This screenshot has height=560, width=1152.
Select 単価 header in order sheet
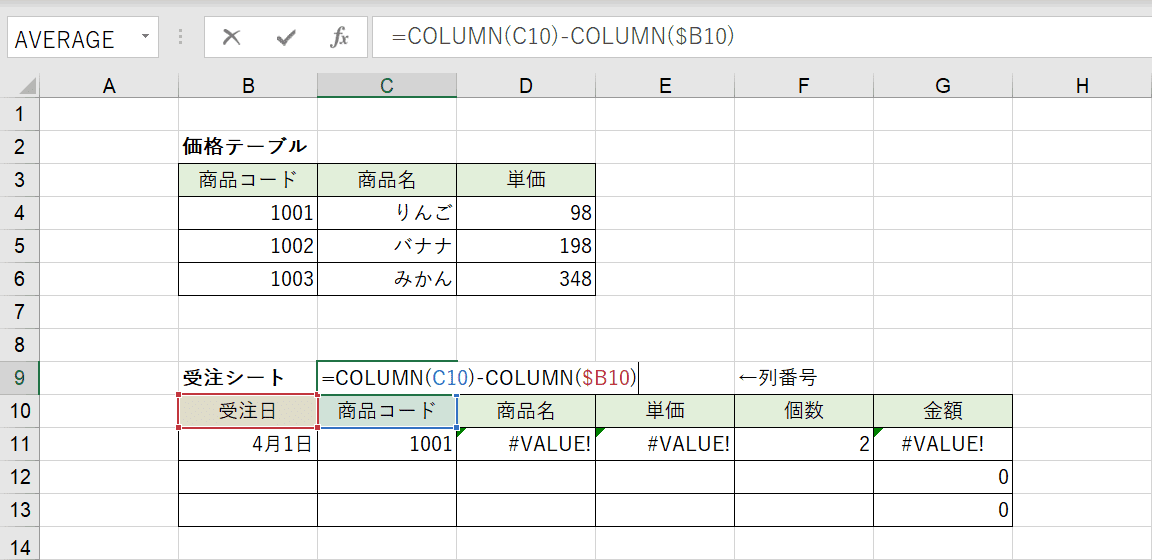(x=664, y=412)
